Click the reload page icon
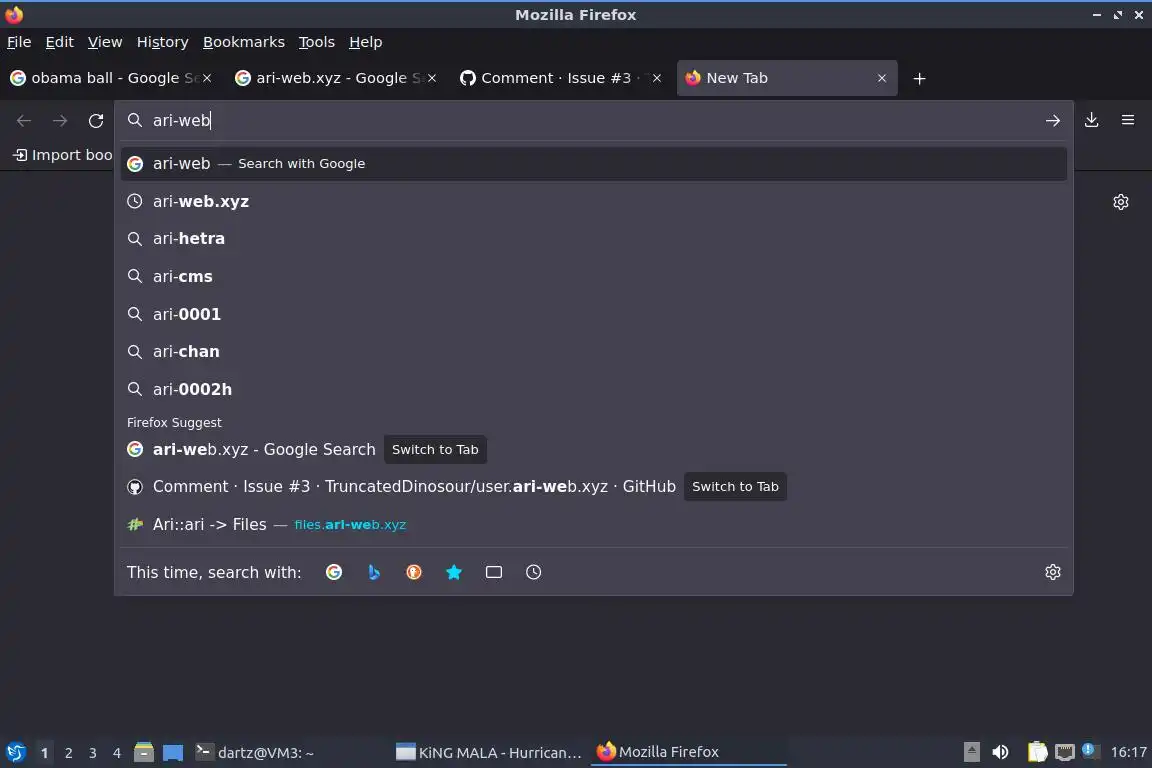The width and height of the screenshot is (1152, 768). [96, 121]
